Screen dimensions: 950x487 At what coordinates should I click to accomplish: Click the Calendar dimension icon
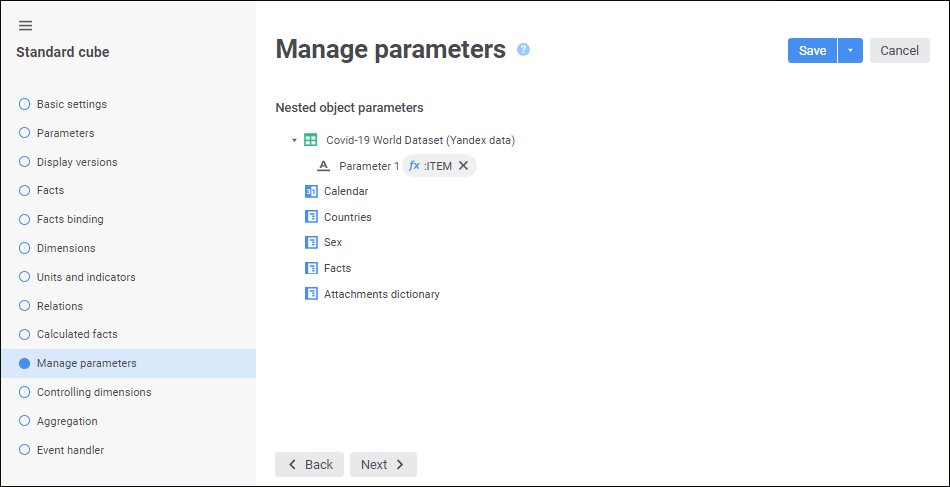click(311, 191)
